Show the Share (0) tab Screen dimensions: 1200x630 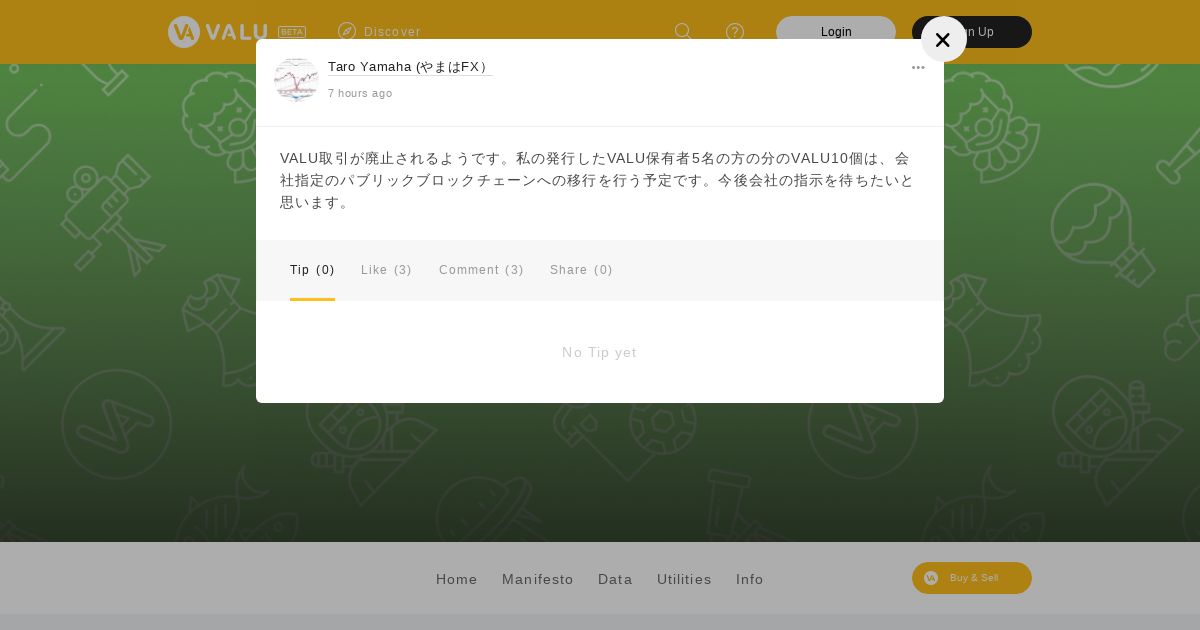point(581,270)
